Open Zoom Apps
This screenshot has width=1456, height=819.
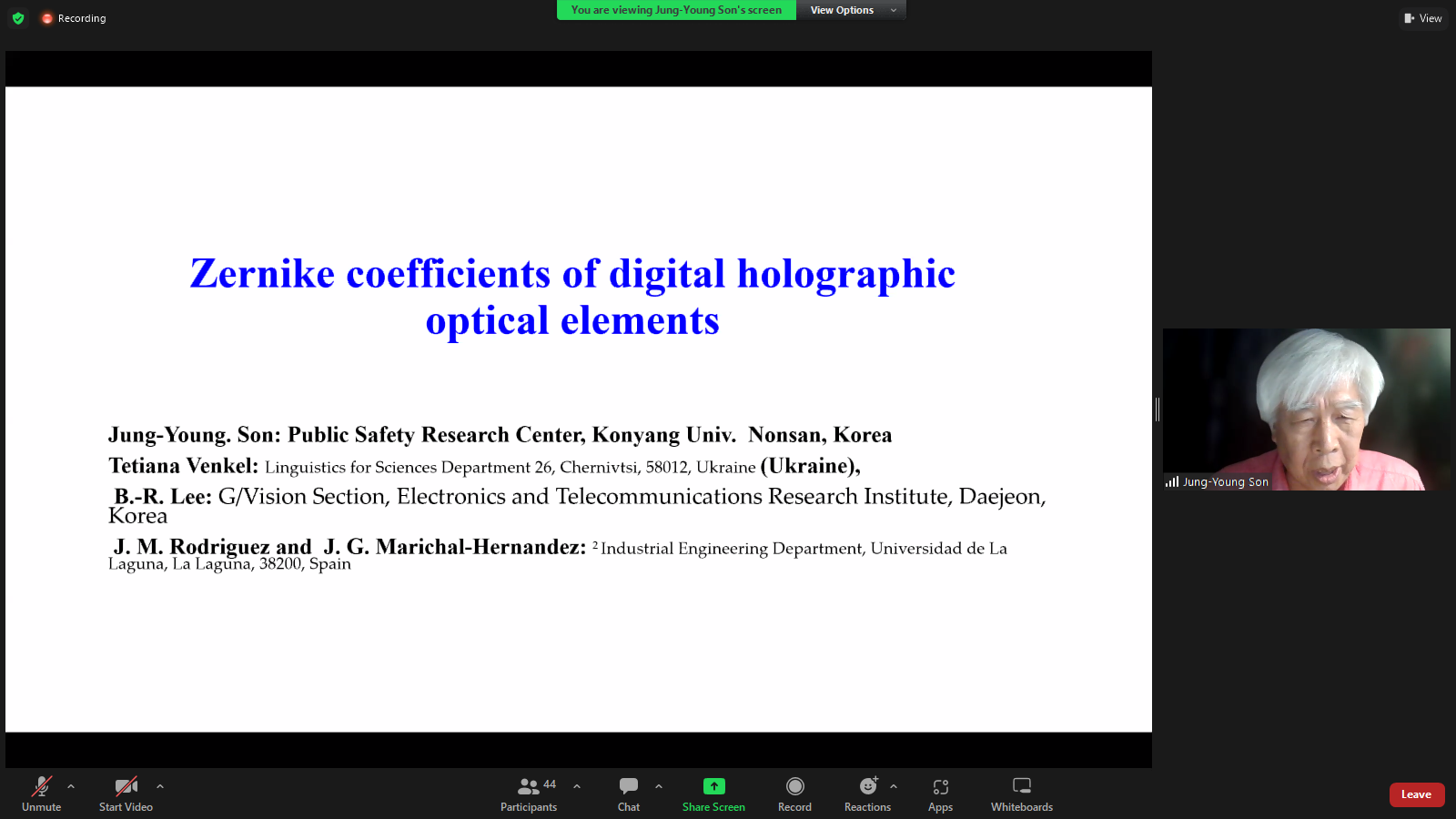point(940,794)
